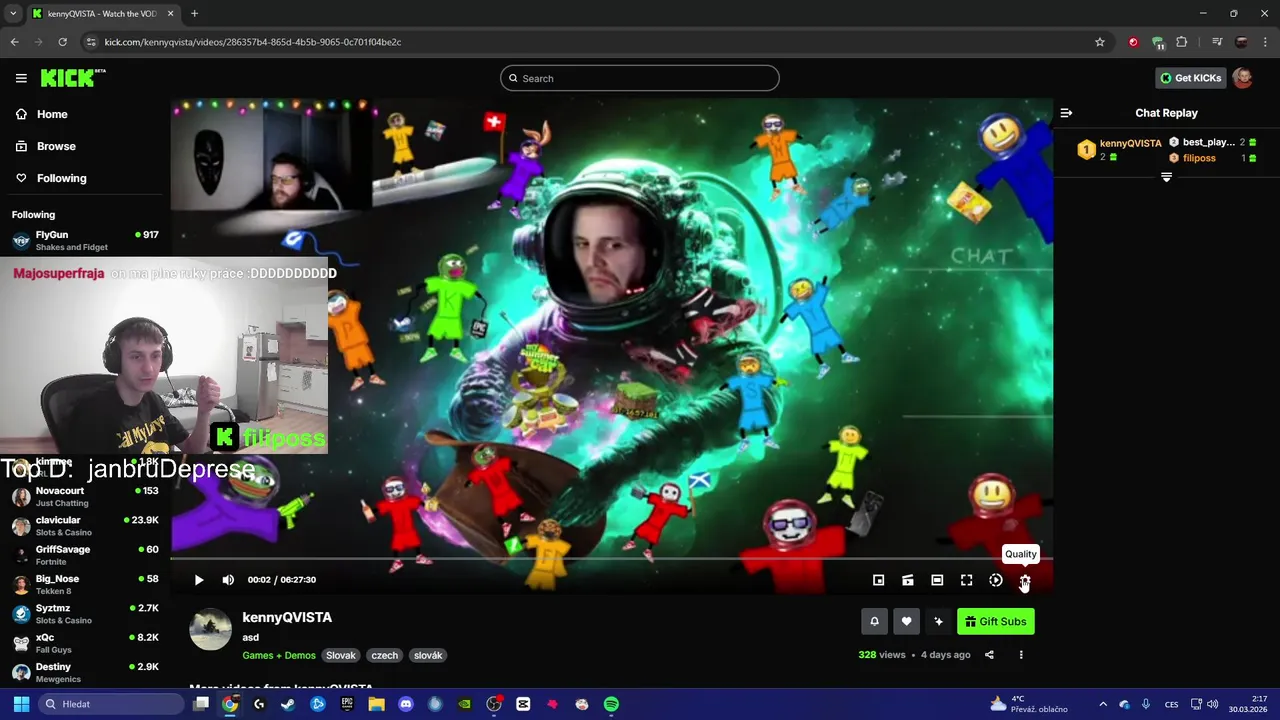Select the Slovak tag
The height and width of the screenshot is (720, 1280).
pos(341,655)
